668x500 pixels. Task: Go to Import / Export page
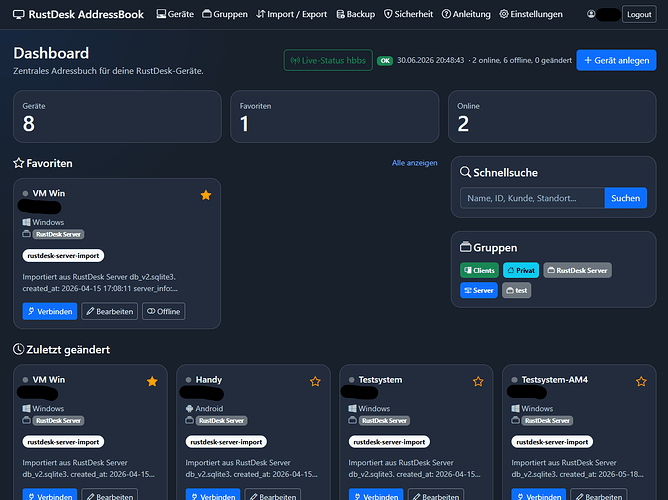coord(291,14)
